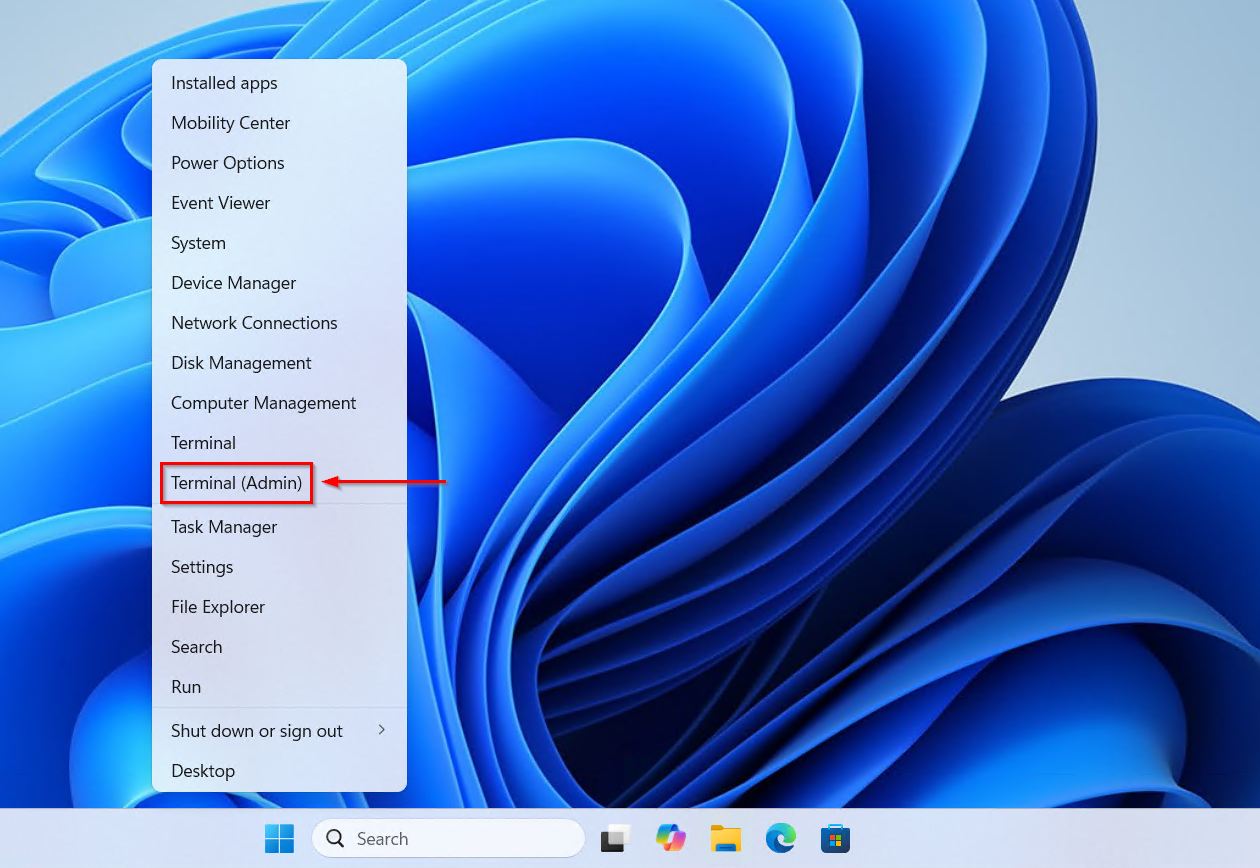Select Task Manager from the menu

[x=224, y=527]
